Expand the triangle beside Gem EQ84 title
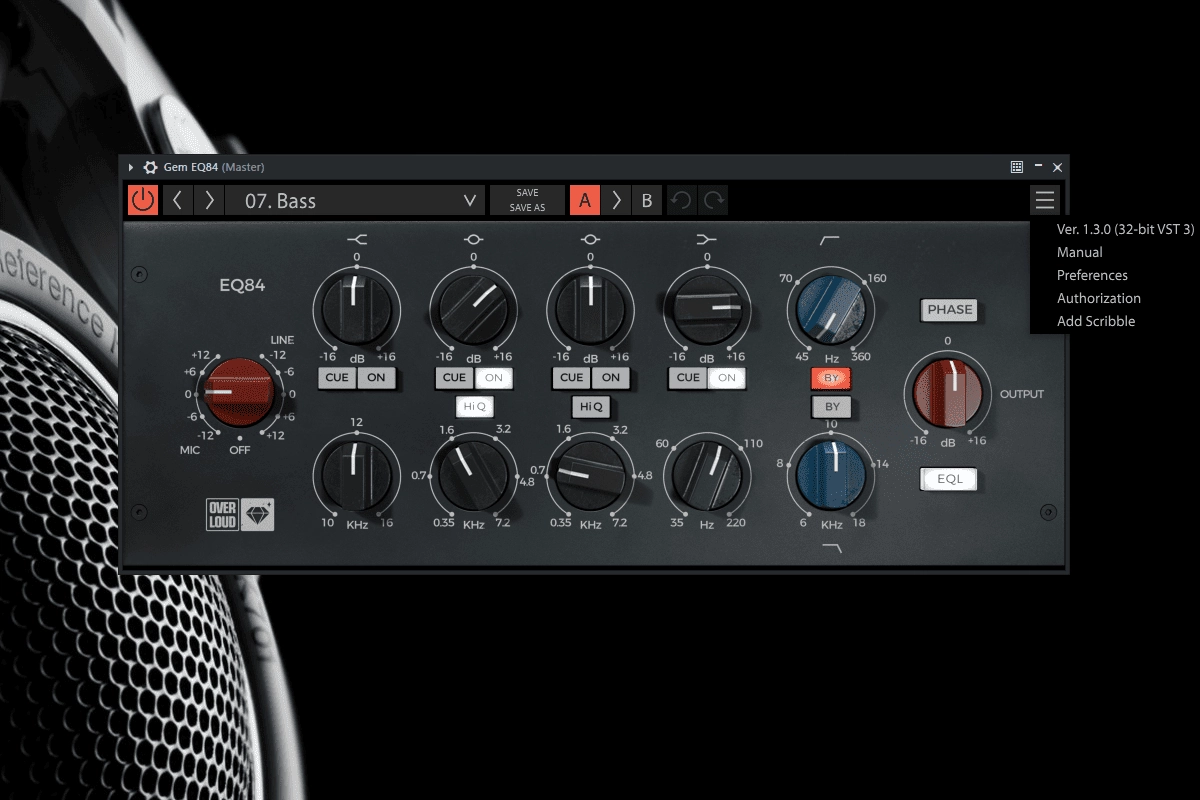This screenshot has height=800, width=1200. pos(131,167)
